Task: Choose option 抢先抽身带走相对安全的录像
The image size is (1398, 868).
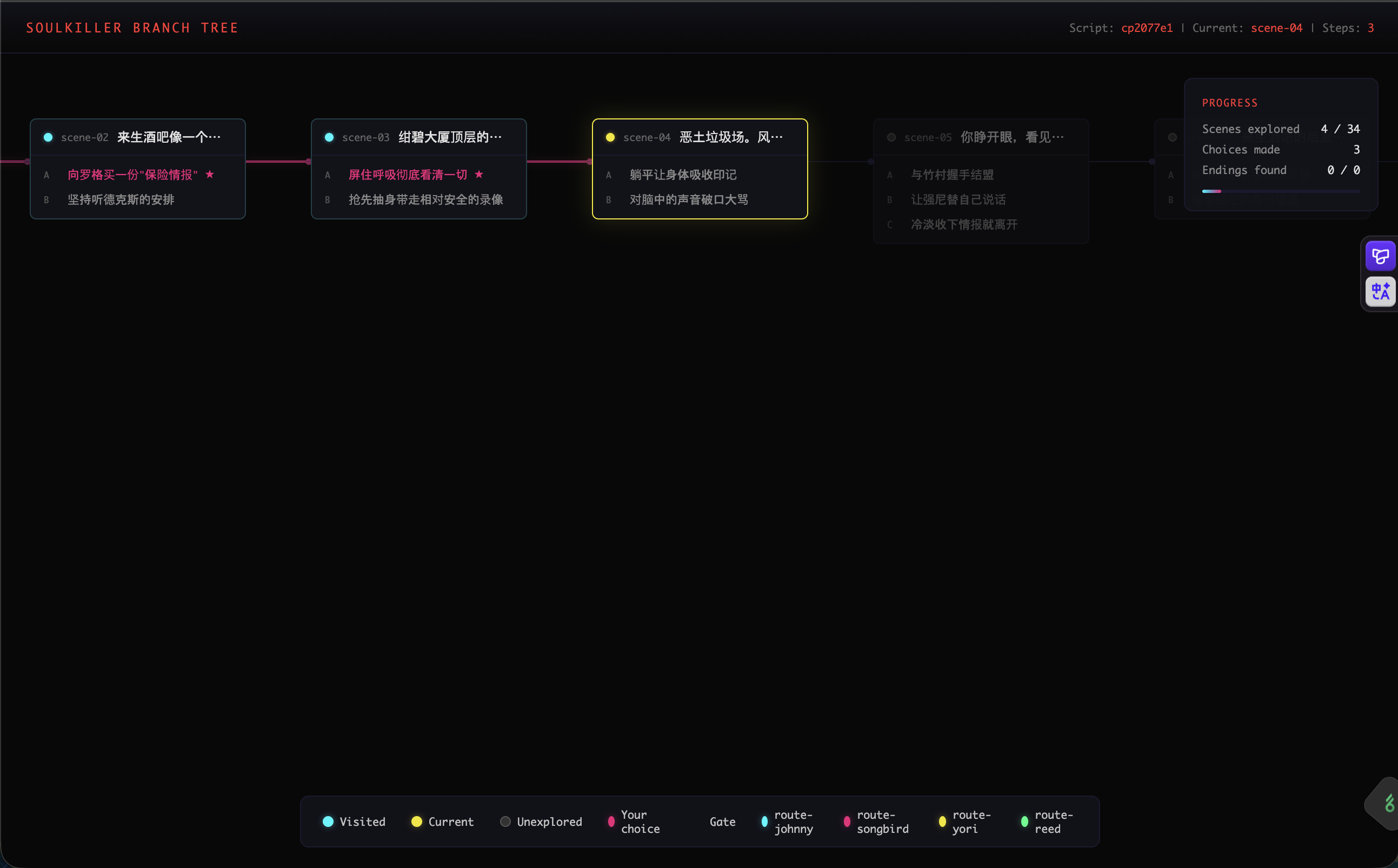Action: 425,199
